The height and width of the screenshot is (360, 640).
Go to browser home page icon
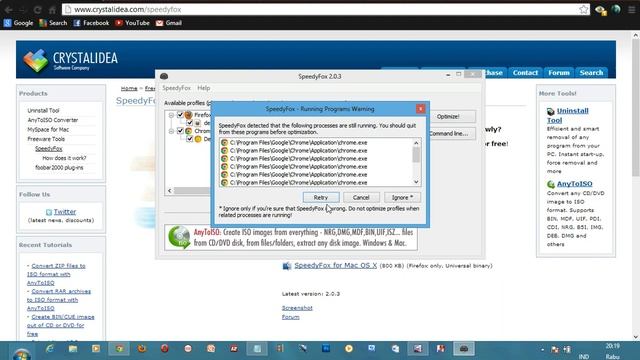52,9
